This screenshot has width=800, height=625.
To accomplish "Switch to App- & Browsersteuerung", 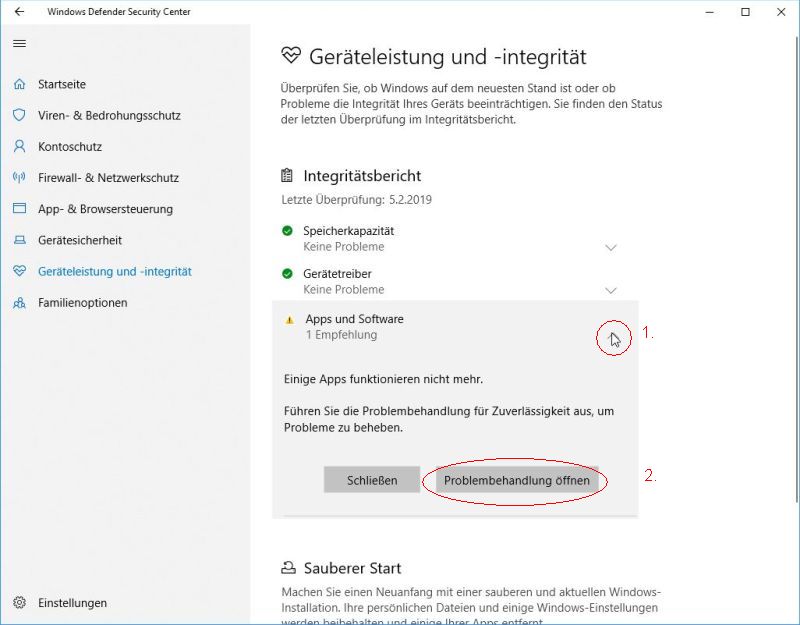I will (x=105, y=209).
